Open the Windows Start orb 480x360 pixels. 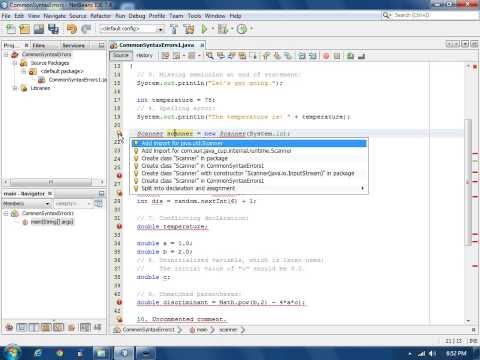(x=12, y=353)
